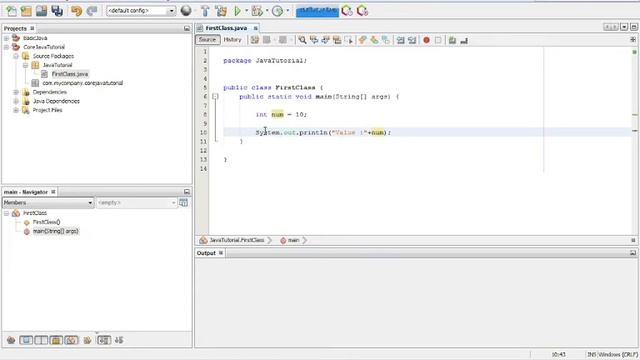The image size is (640, 360).
Task: Collapse the JavaTutorial package node
Action: coord(25,65)
